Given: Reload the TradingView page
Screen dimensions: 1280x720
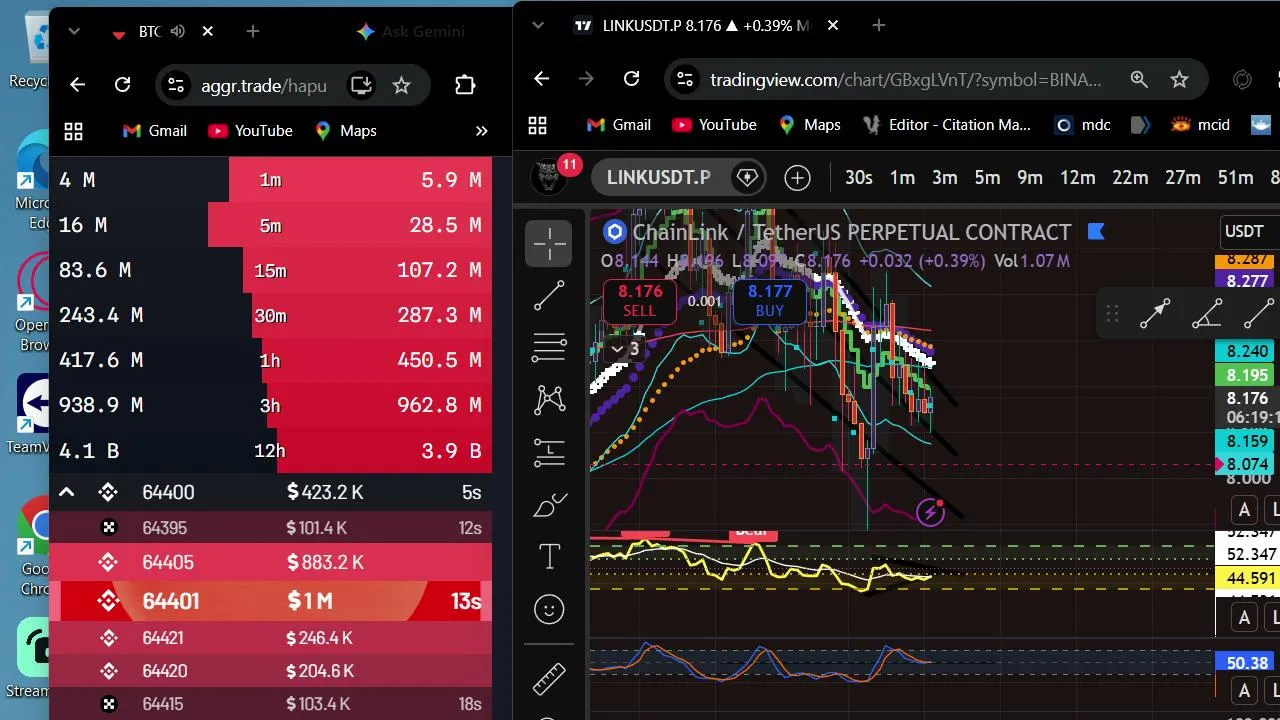Looking at the screenshot, I should tap(631, 79).
